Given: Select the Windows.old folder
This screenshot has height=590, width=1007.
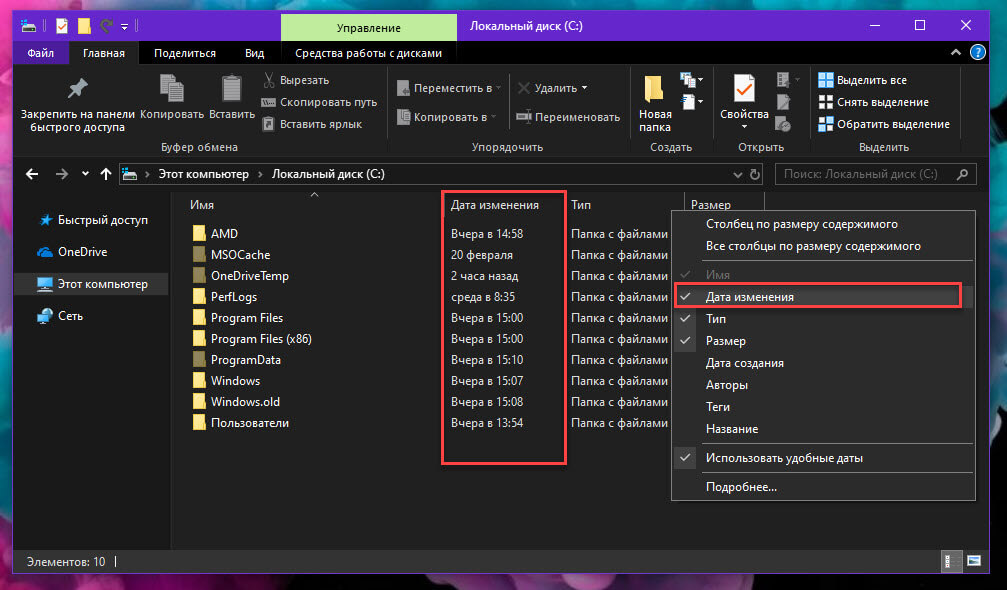Looking at the screenshot, I should point(245,402).
